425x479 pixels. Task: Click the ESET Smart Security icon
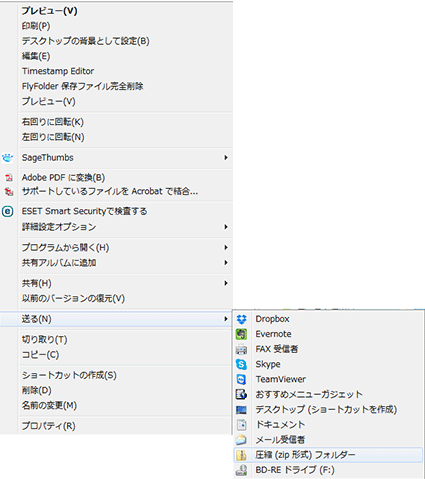click(x=8, y=211)
